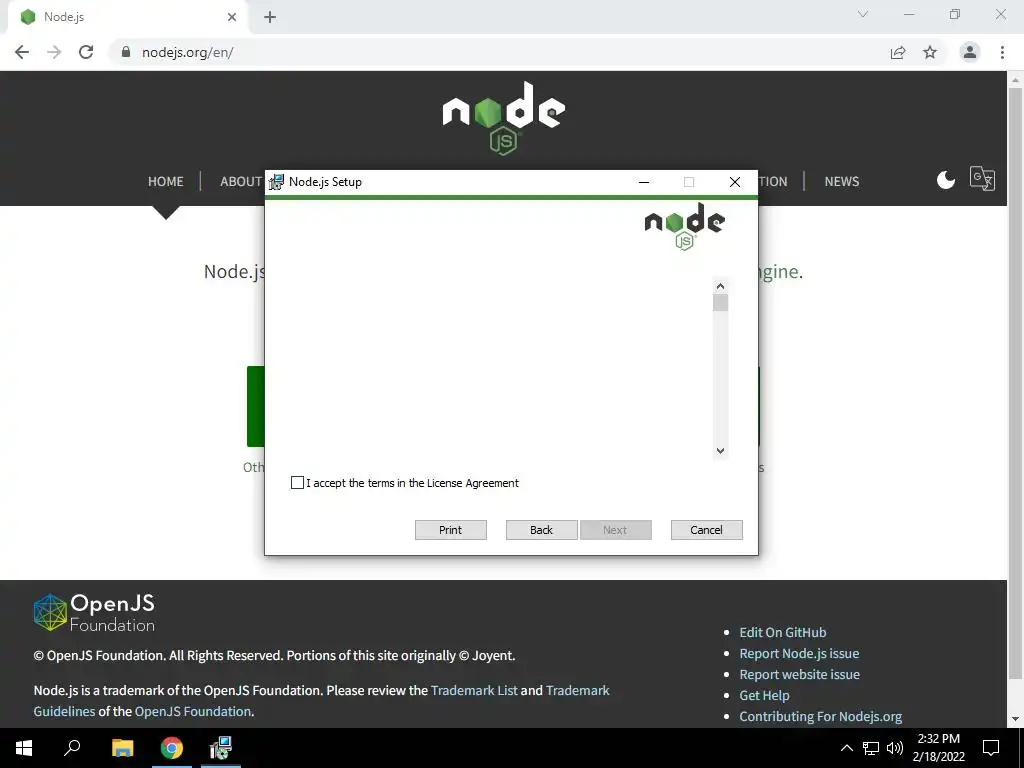This screenshot has width=1024, height=768.
Task: Bookmark this page star icon
Action: pyautogui.click(x=930, y=52)
